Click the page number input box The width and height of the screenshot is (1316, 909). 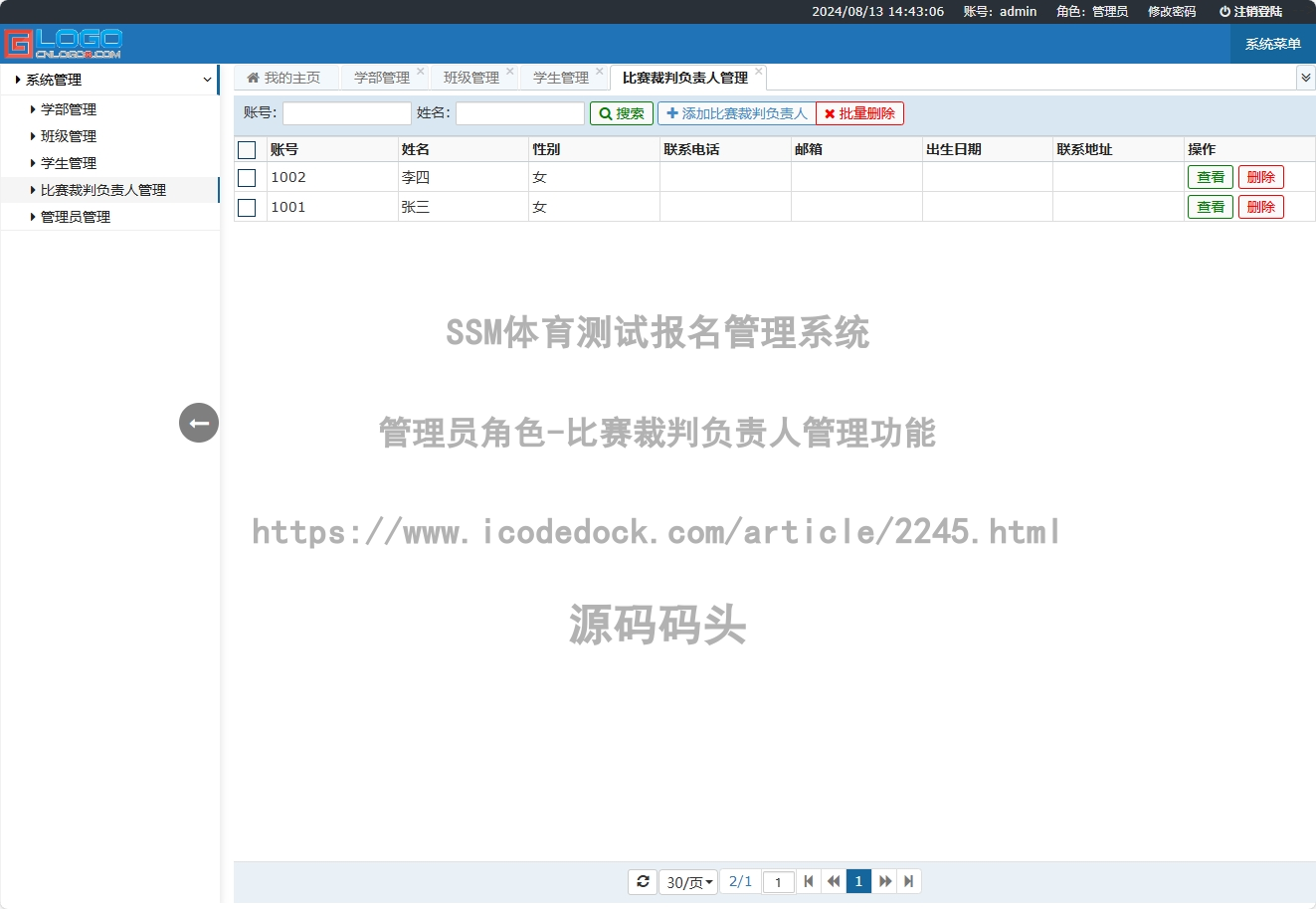pos(778,882)
